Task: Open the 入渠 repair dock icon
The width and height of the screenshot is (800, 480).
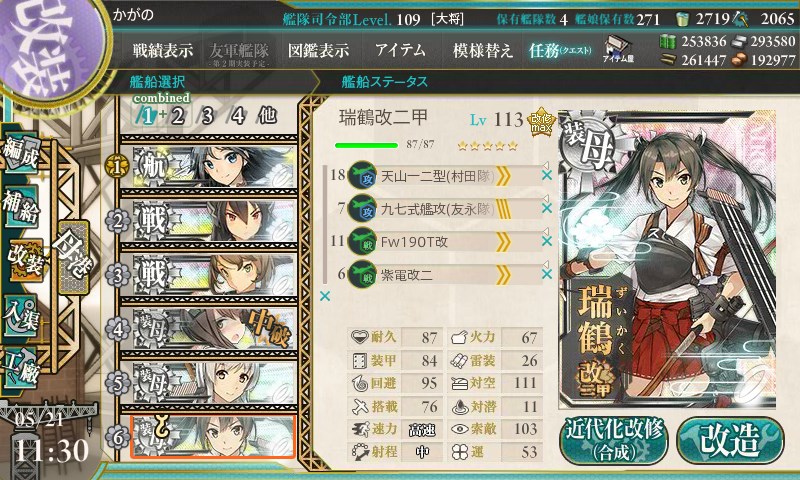Action: pos(21,316)
